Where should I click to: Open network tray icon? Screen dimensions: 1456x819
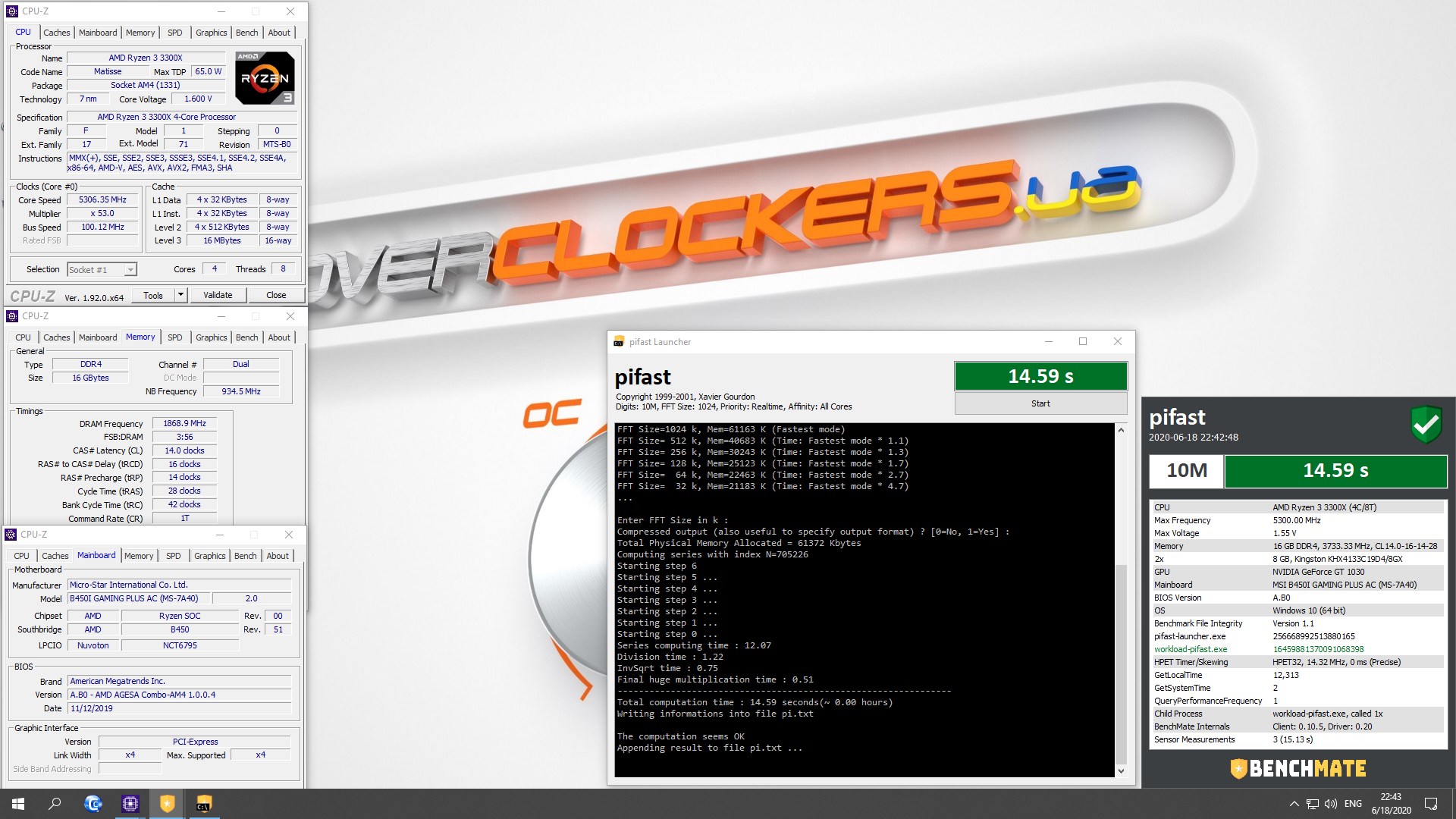click(x=1313, y=804)
